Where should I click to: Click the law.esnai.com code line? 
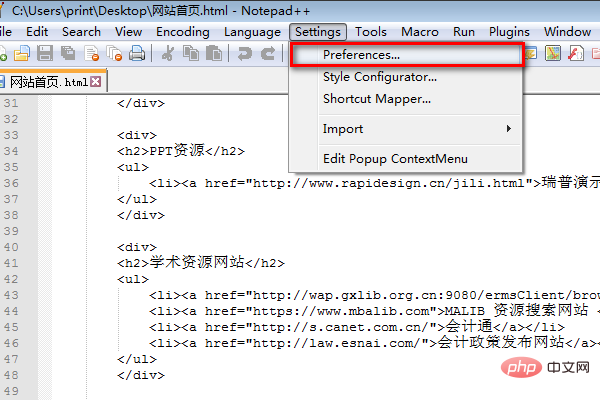[374, 343]
